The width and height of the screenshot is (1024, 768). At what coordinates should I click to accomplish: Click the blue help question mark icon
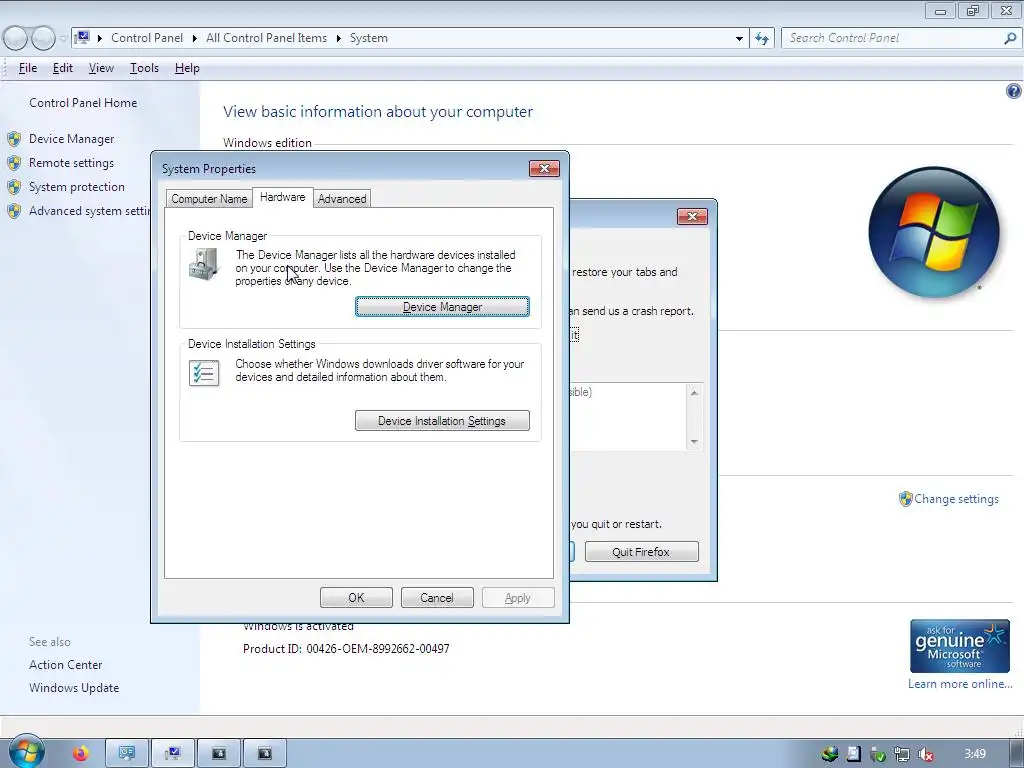(x=1013, y=91)
